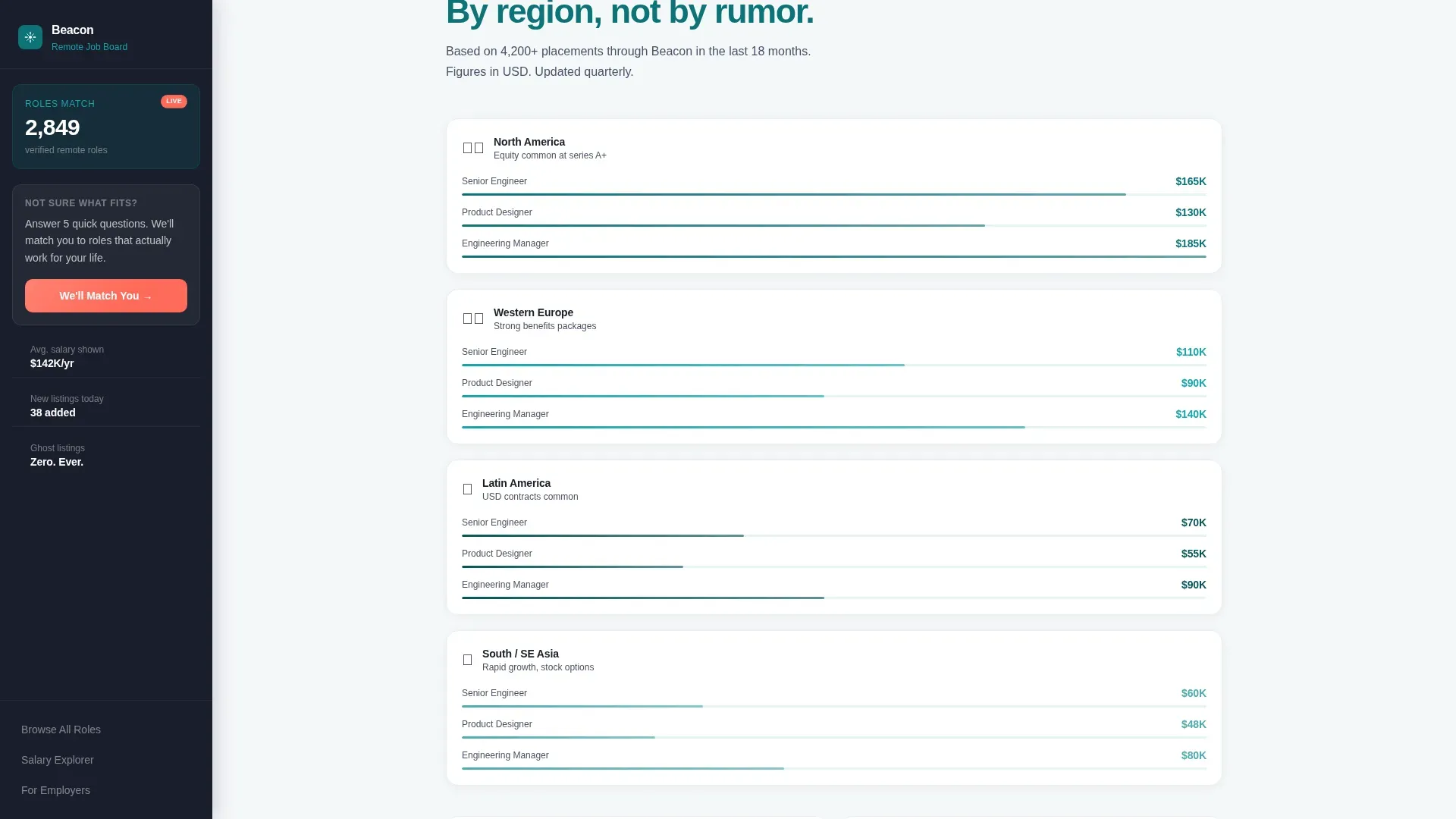Open the Salary Explorer page

pyautogui.click(x=58, y=760)
